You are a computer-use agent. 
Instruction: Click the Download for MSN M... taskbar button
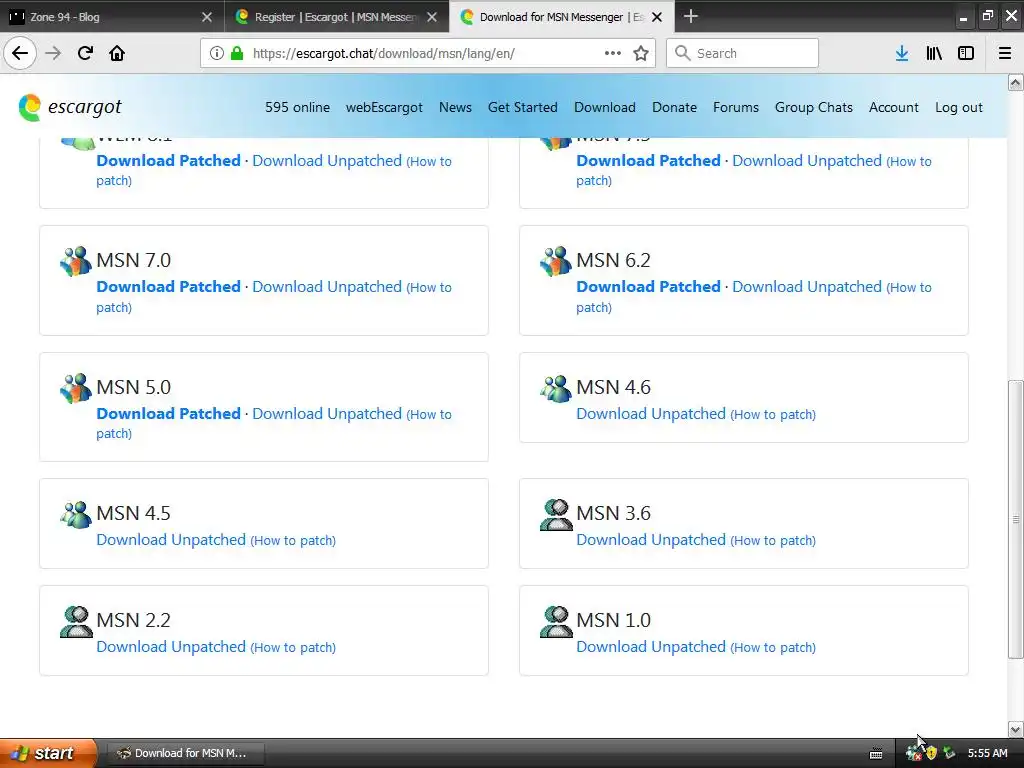click(184, 753)
